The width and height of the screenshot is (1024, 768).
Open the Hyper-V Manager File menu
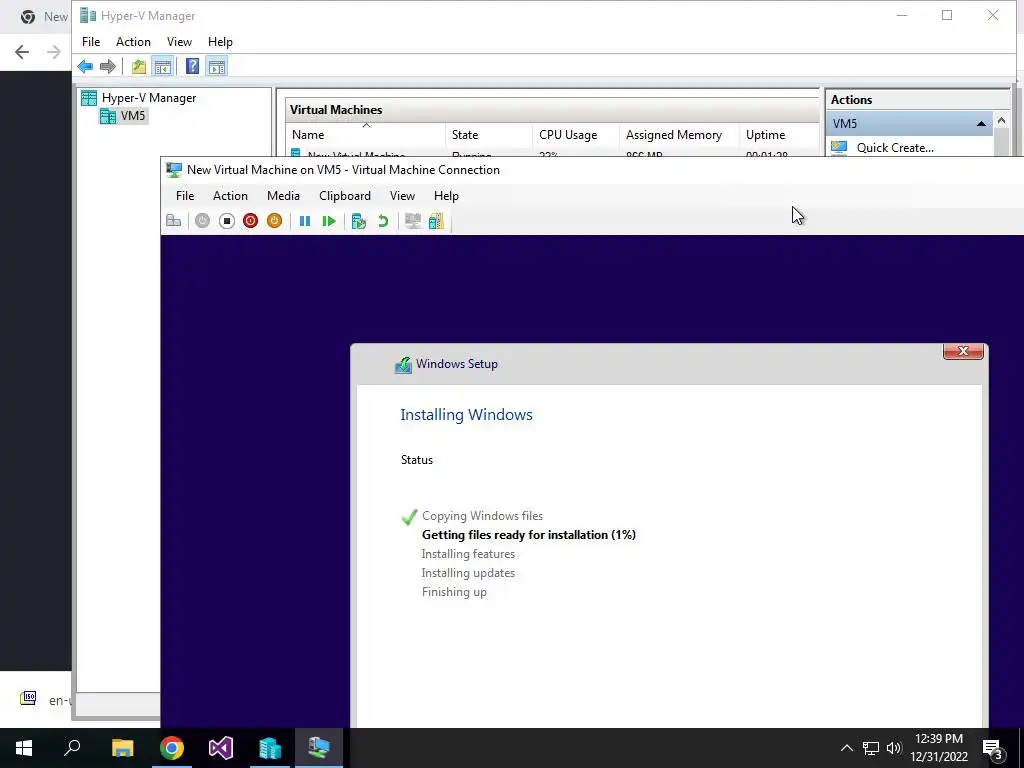pyautogui.click(x=91, y=42)
